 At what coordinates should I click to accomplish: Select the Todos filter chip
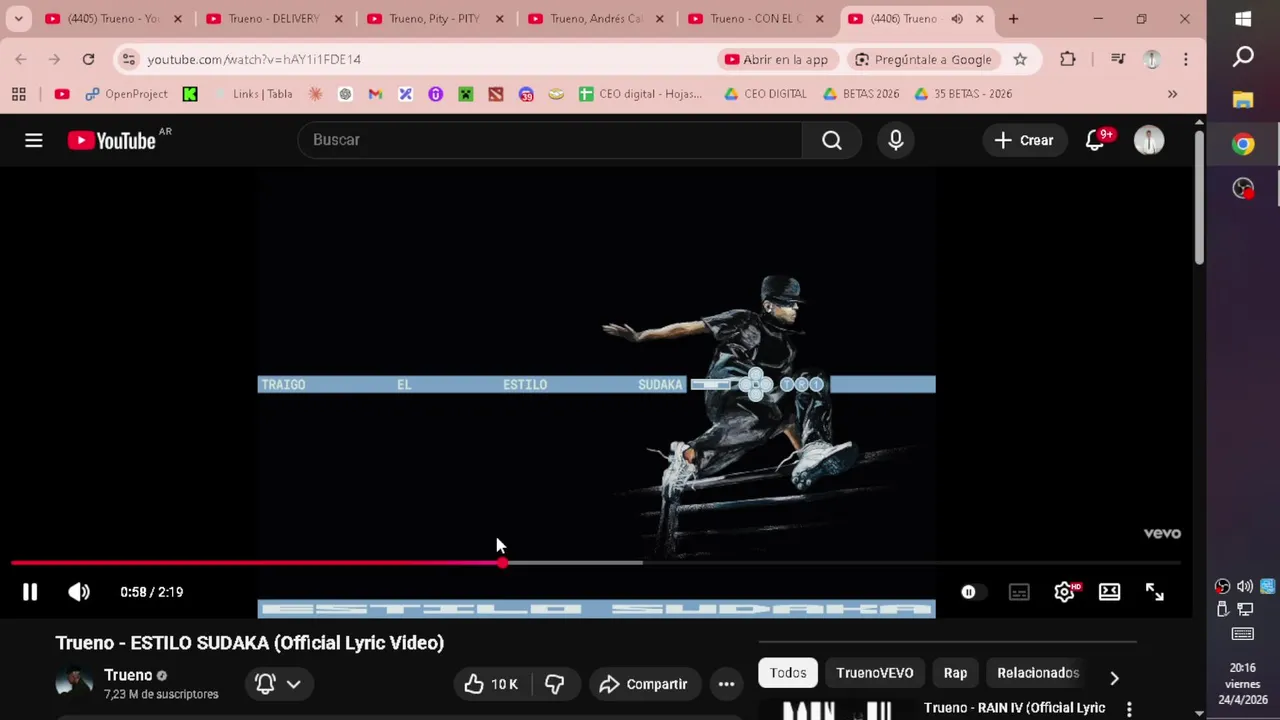click(788, 673)
